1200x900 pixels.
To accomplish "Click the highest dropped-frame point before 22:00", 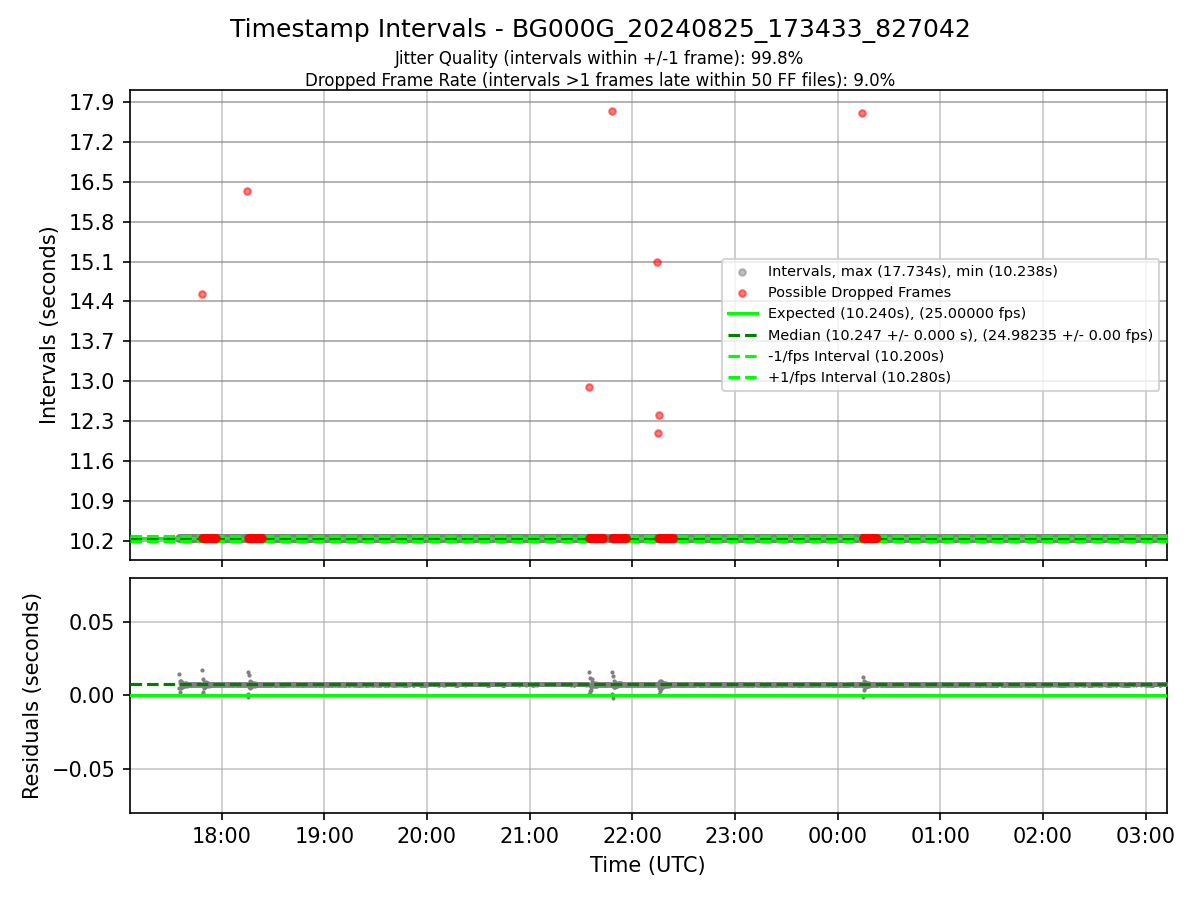I will pos(612,111).
